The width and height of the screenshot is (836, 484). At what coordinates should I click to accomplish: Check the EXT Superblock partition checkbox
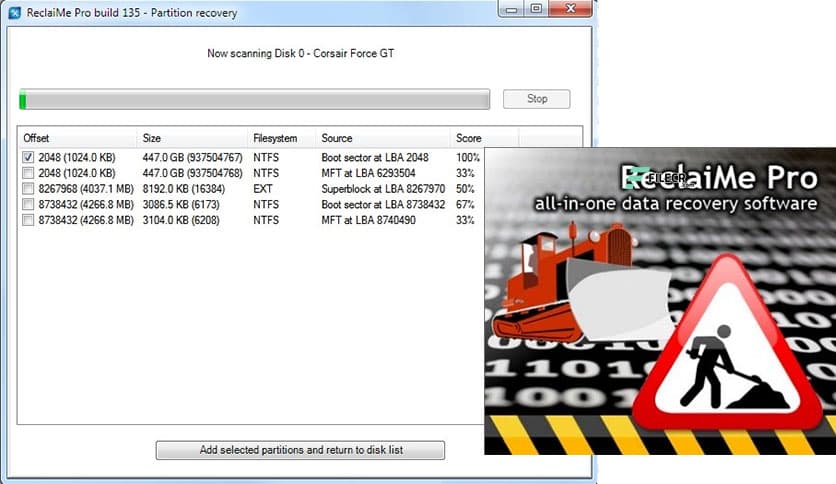(x=28, y=189)
